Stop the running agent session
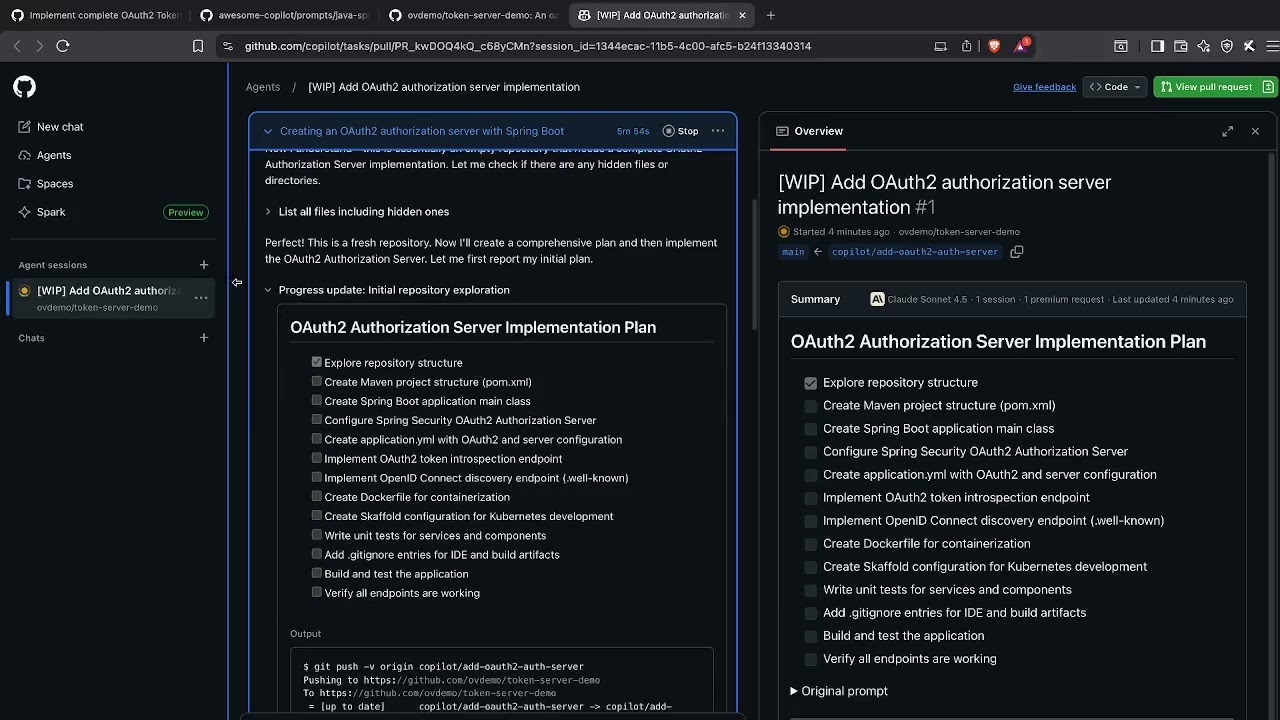Image resolution: width=1280 pixels, height=720 pixels. click(x=681, y=131)
